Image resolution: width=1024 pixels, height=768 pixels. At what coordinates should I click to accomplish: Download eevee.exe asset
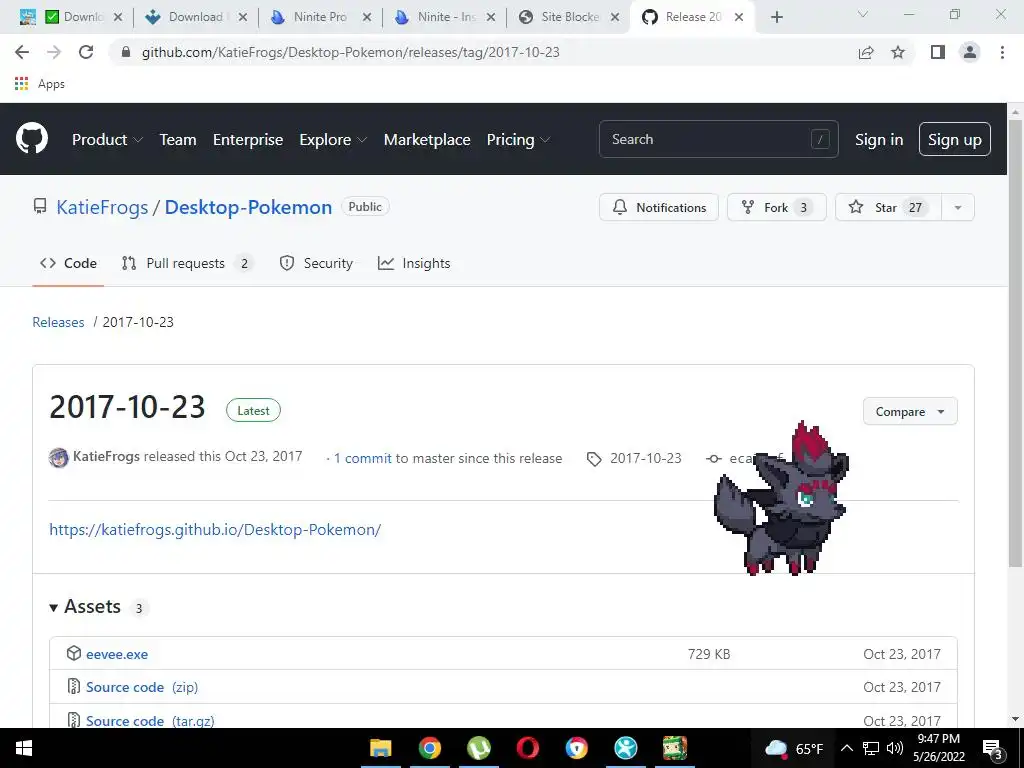coord(117,654)
